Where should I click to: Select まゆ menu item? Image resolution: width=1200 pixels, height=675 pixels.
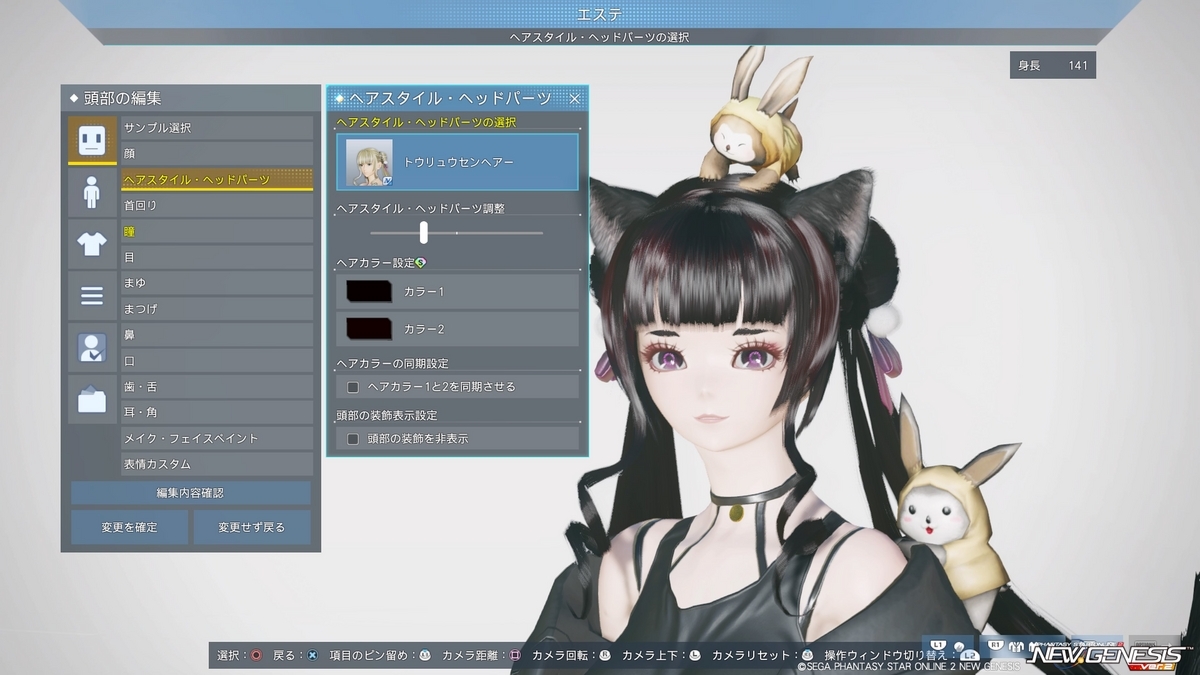coord(217,283)
